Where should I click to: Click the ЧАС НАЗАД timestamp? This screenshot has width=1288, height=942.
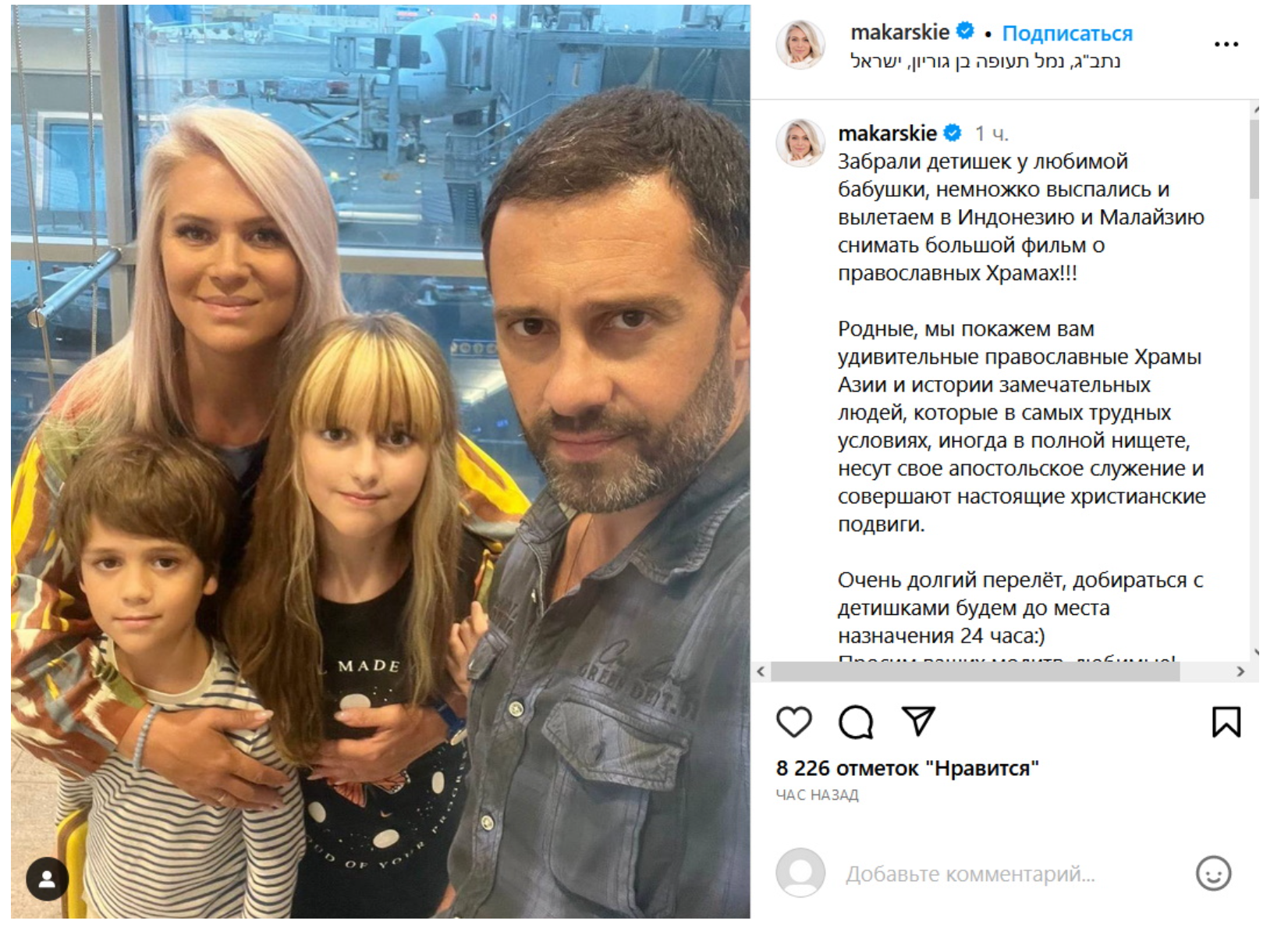(817, 794)
